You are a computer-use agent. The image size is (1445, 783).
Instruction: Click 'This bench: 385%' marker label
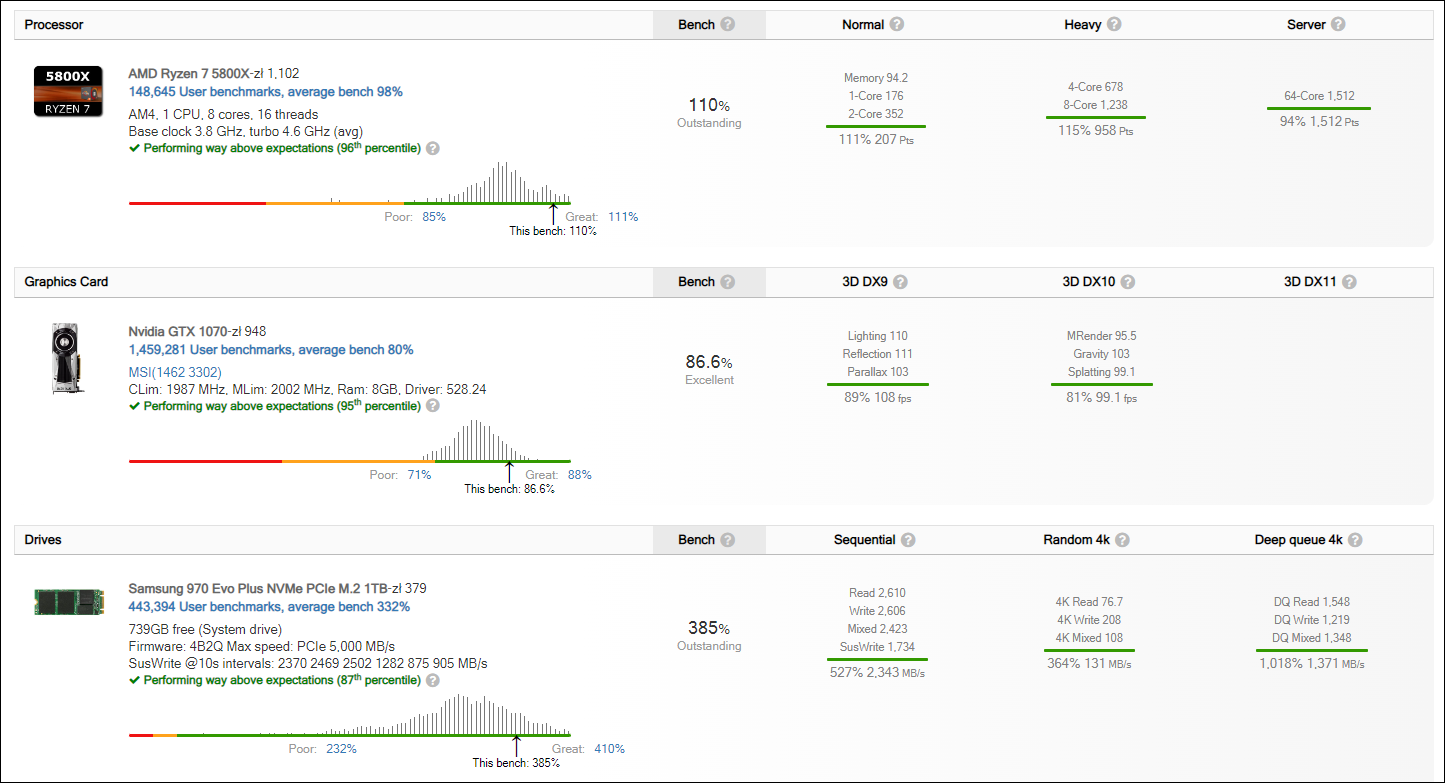click(x=516, y=763)
